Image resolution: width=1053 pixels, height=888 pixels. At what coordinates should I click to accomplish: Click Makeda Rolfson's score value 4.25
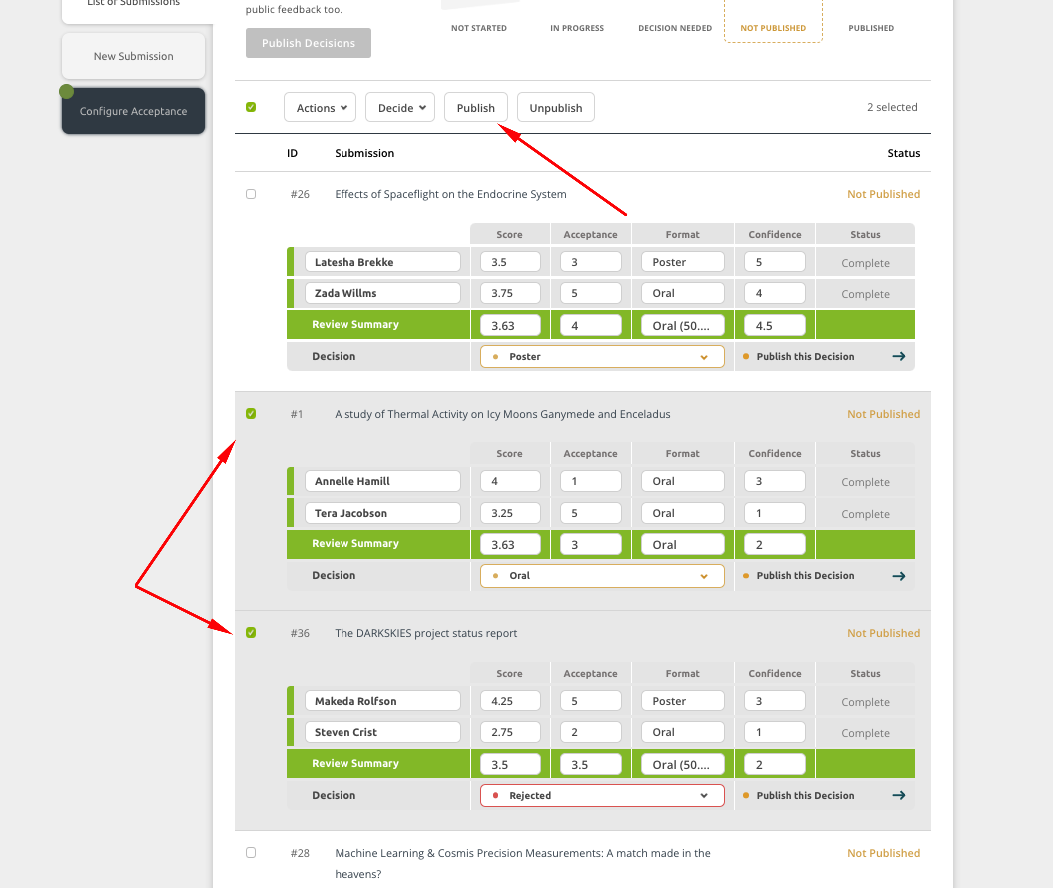510,701
